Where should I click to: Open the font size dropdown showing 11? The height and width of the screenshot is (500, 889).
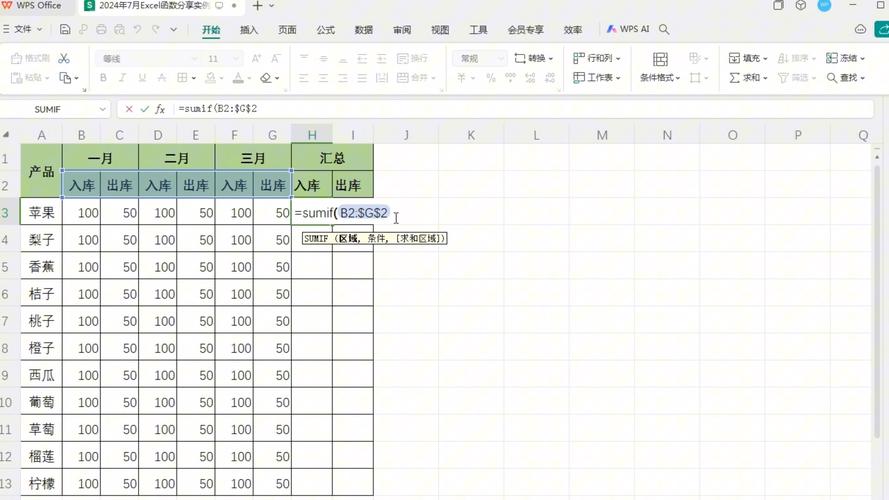(235, 58)
